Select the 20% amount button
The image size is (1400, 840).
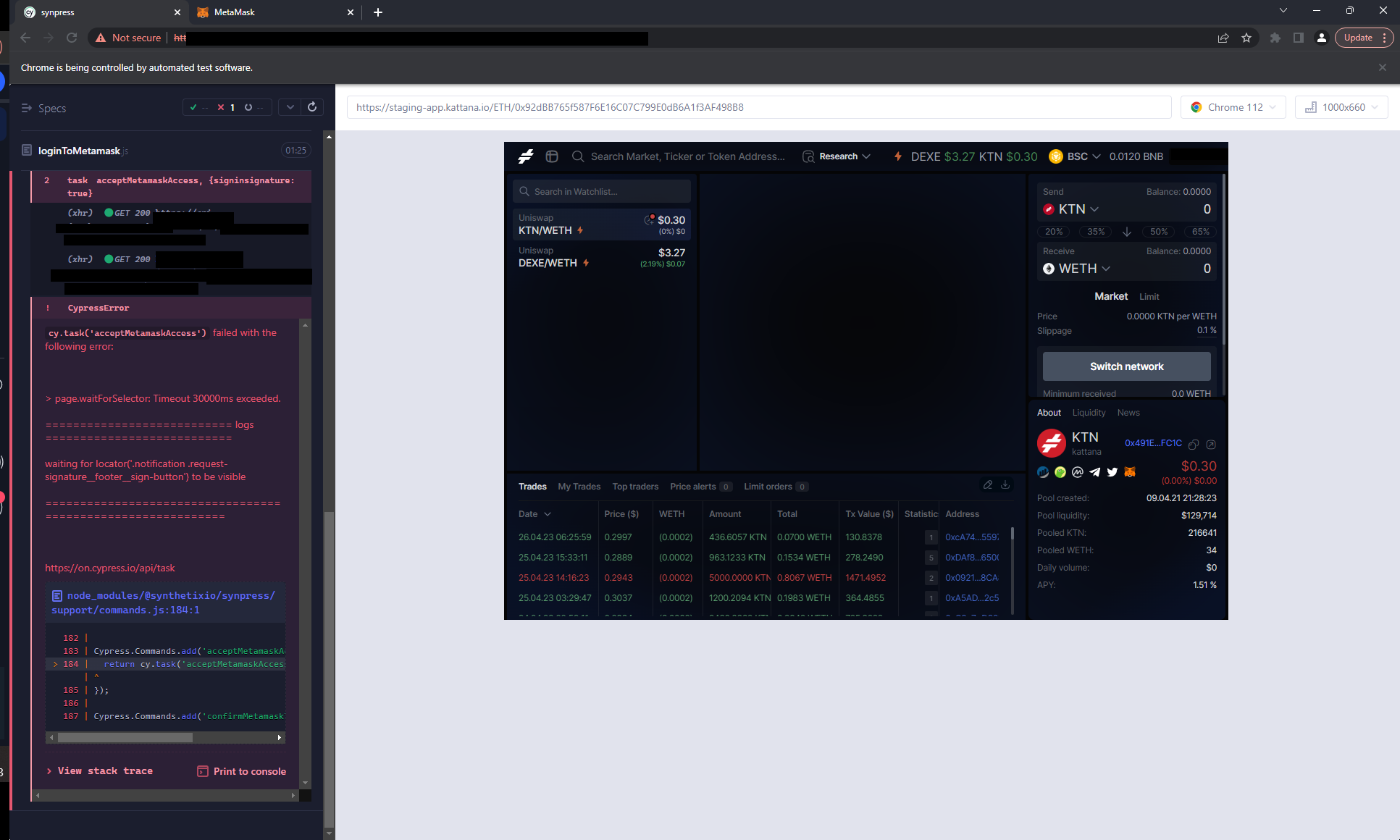(1054, 232)
